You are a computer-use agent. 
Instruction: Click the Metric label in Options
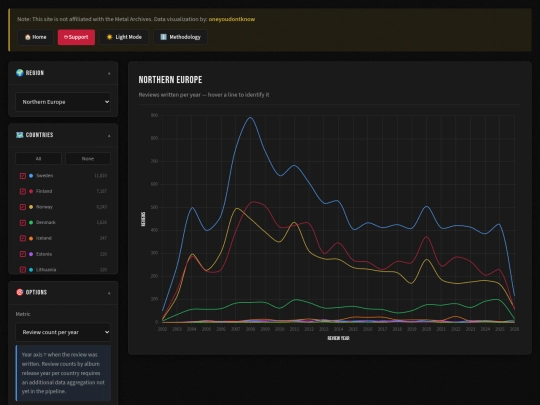[23, 314]
